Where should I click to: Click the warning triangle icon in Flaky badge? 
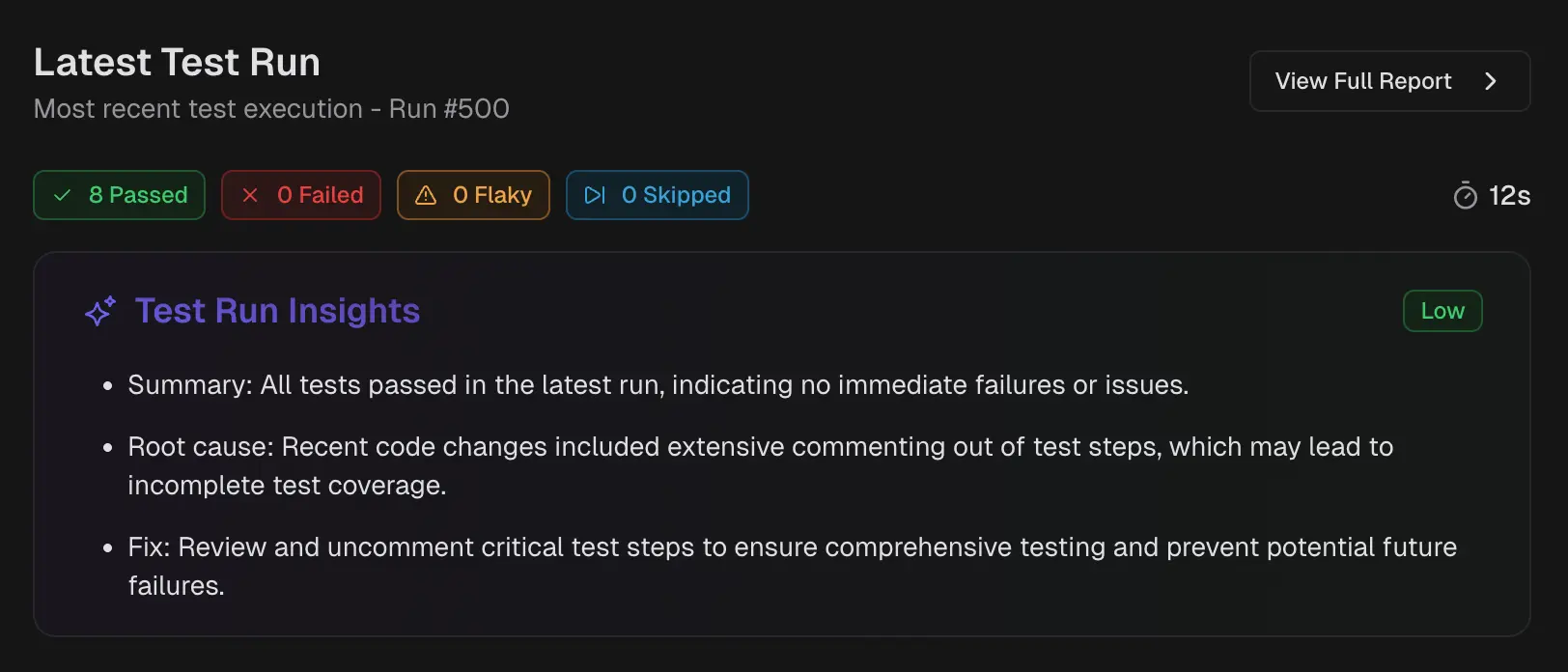[x=426, y=195]
